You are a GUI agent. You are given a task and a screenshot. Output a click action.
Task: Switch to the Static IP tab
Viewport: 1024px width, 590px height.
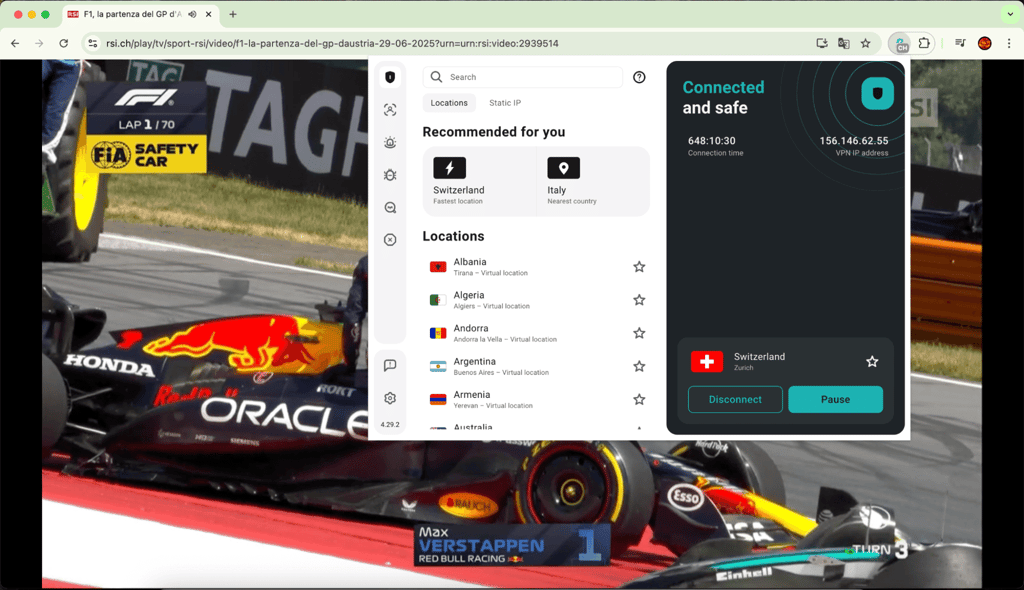[x=505, y=103]
